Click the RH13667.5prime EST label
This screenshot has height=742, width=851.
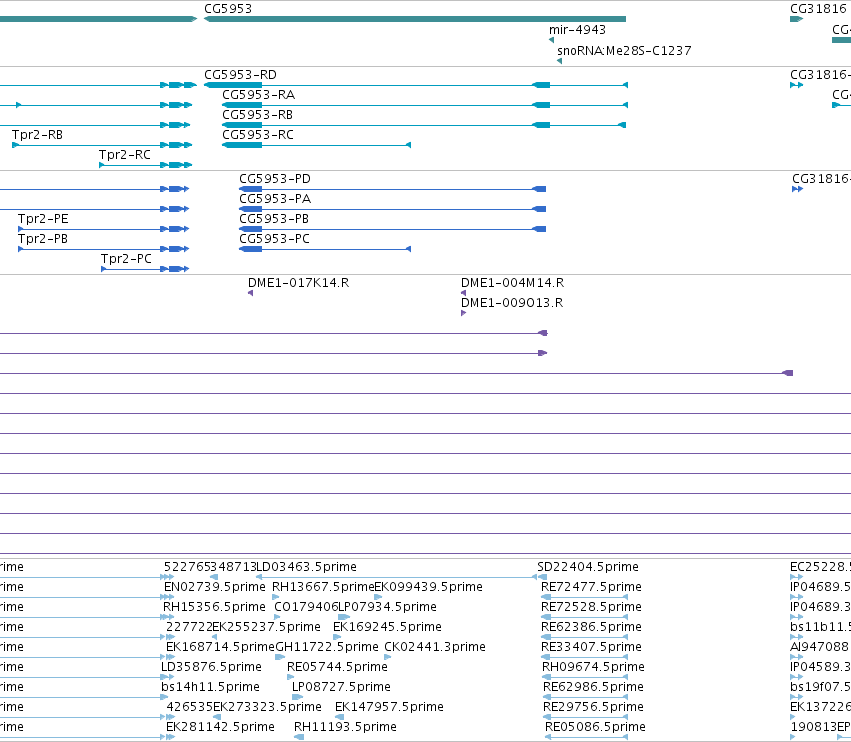pyautogui.click(x=323, y=587)
